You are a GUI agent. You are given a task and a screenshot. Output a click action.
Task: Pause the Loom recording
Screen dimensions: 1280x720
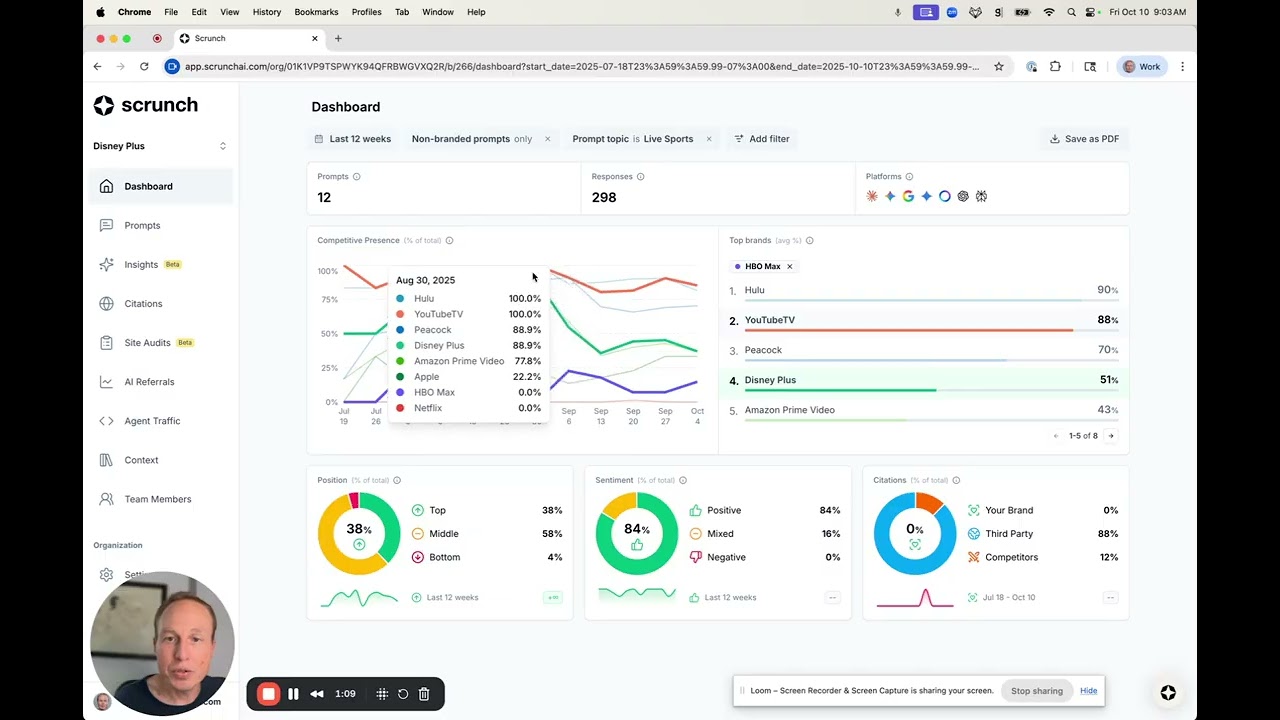(293, 694)
